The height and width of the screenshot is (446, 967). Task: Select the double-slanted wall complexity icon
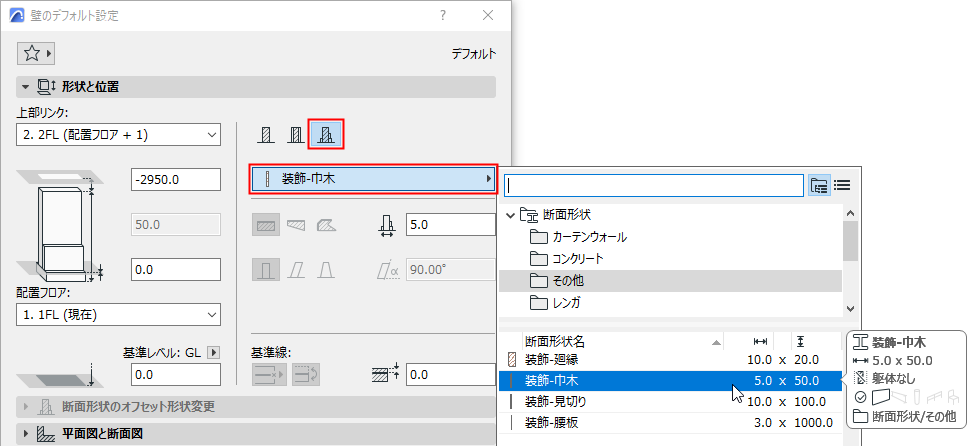[x=325, y=270]
